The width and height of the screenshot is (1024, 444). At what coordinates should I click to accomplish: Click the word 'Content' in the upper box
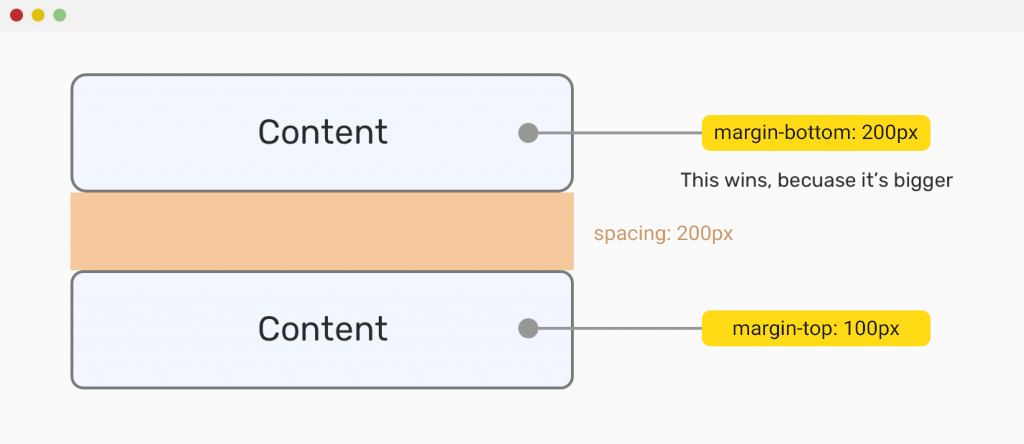[x=322, y=132]
